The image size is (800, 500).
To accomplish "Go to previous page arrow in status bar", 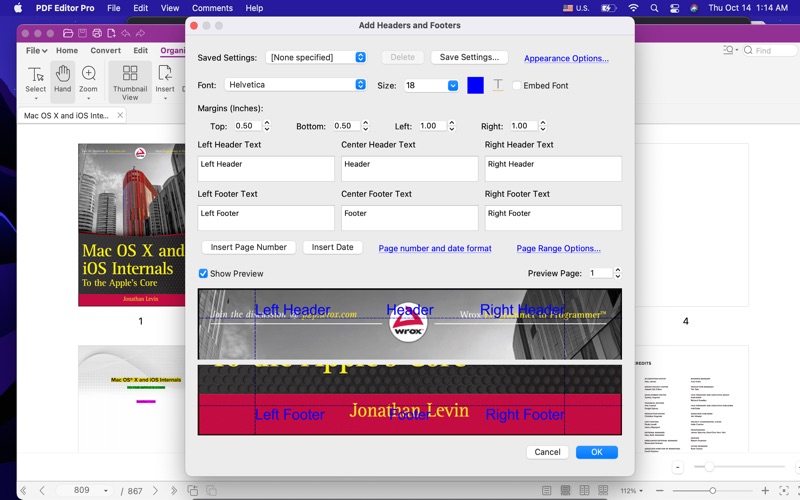I will [x=42, y=491].
